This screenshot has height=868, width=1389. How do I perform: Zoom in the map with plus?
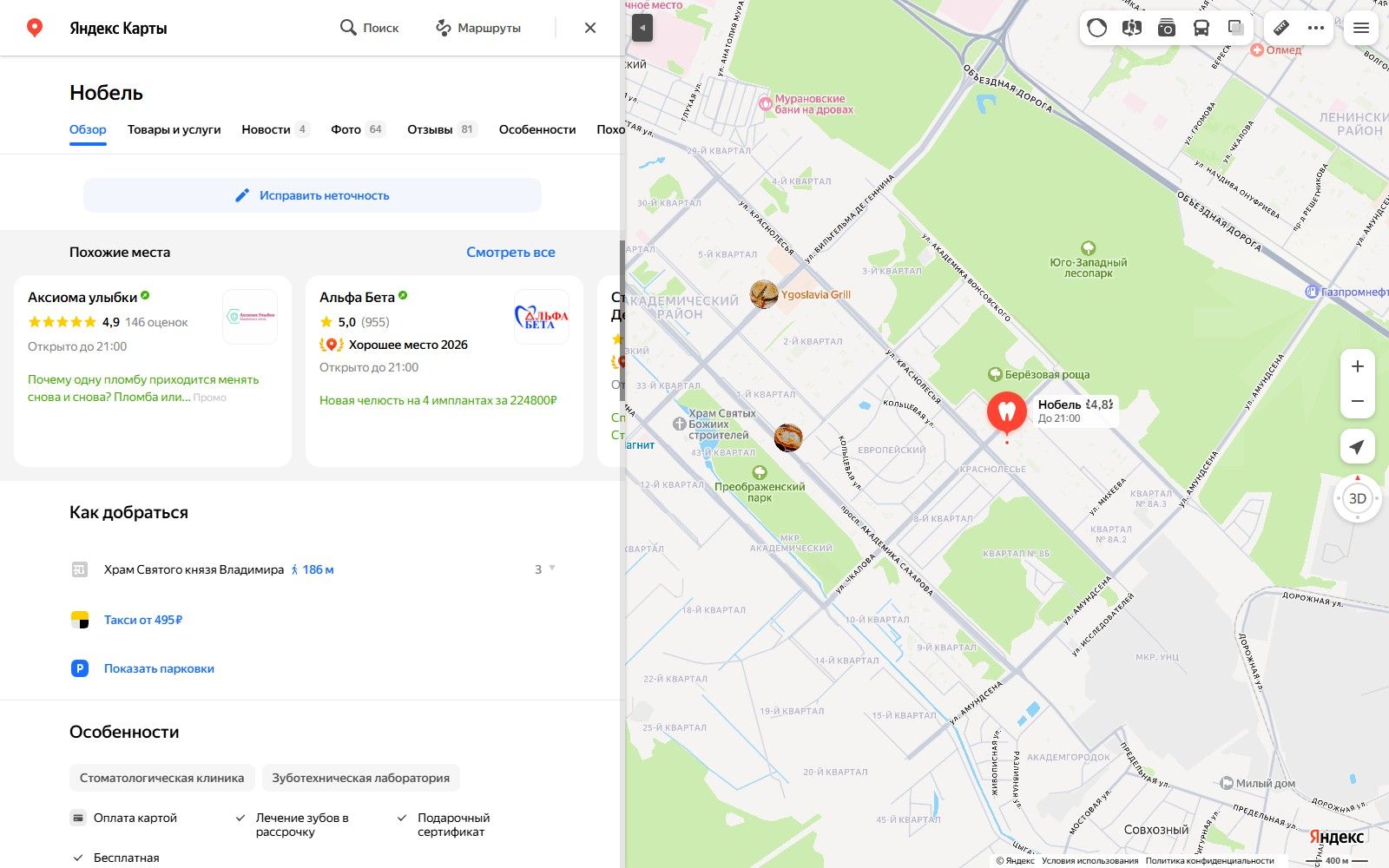(x=1358, y=366)
